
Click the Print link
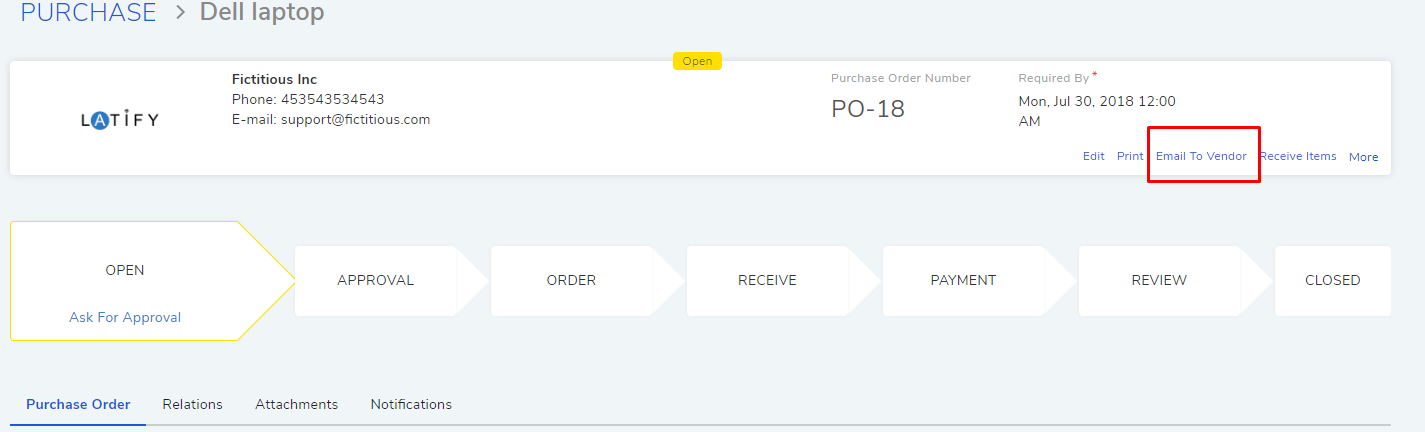pos(1130,156)
